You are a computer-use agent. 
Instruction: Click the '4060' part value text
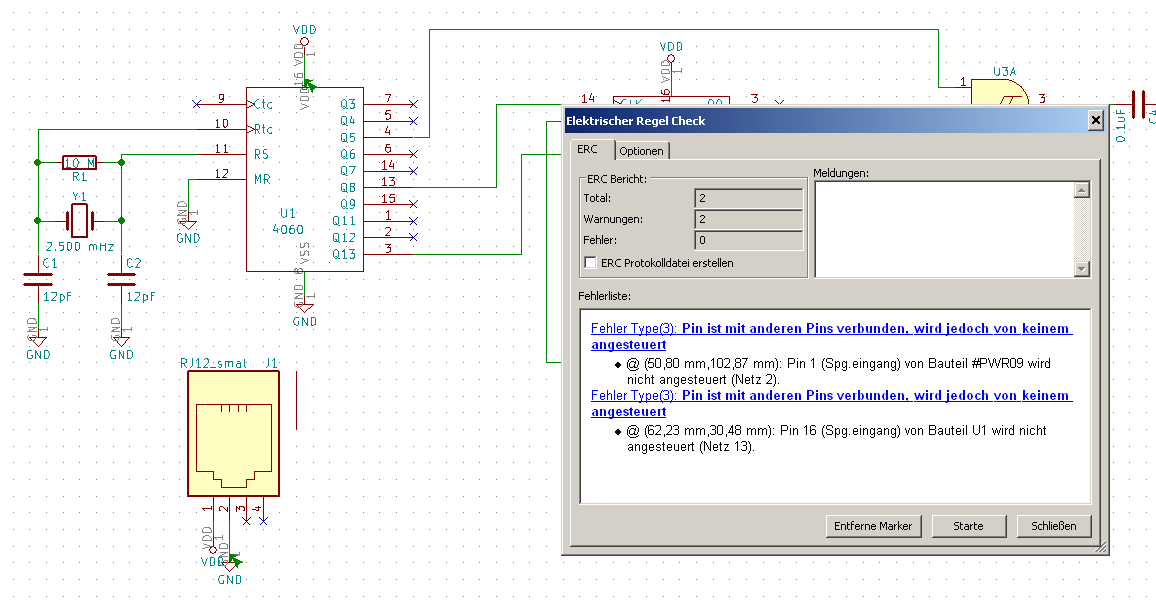(x=288, y=230)
